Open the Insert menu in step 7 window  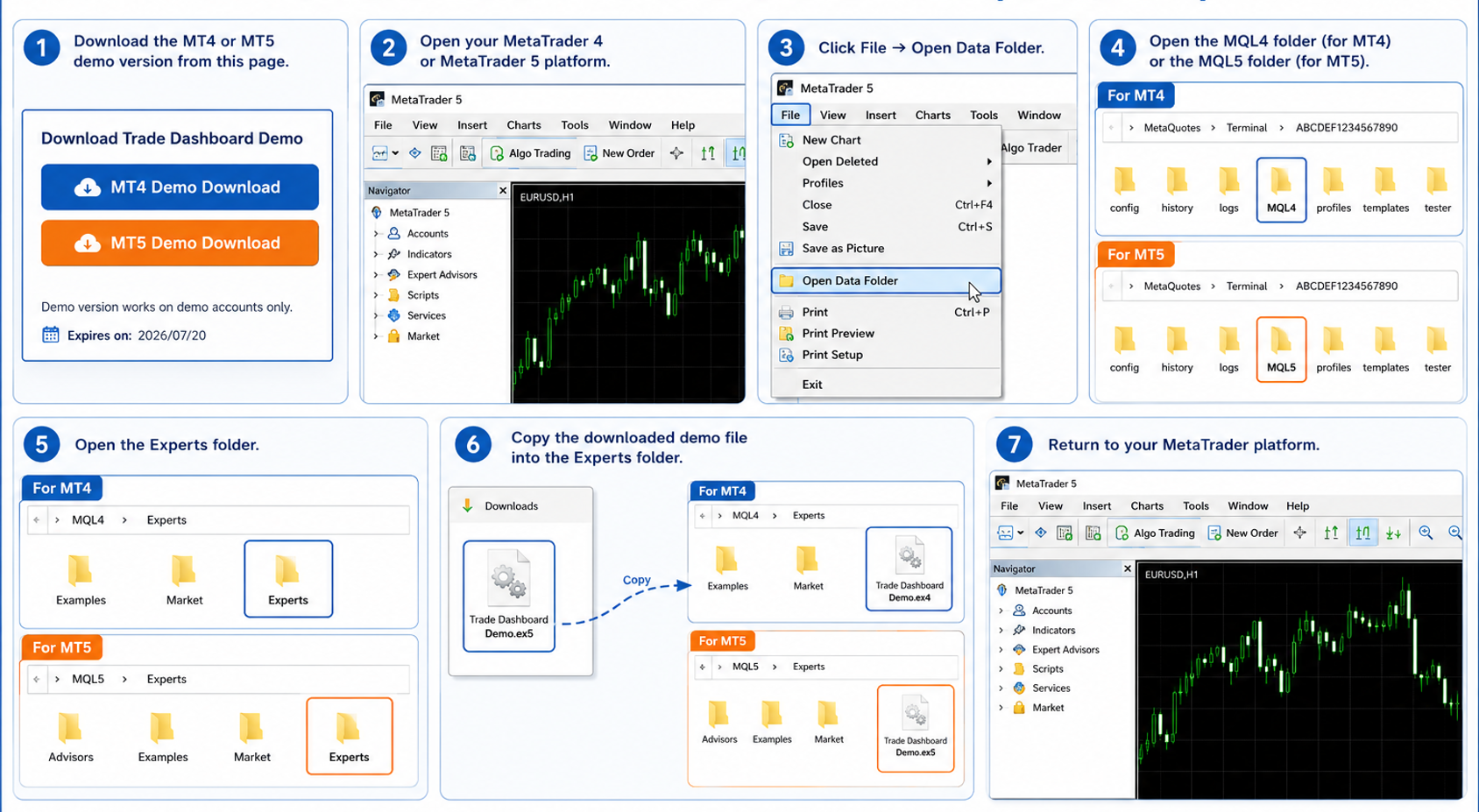1096,506
